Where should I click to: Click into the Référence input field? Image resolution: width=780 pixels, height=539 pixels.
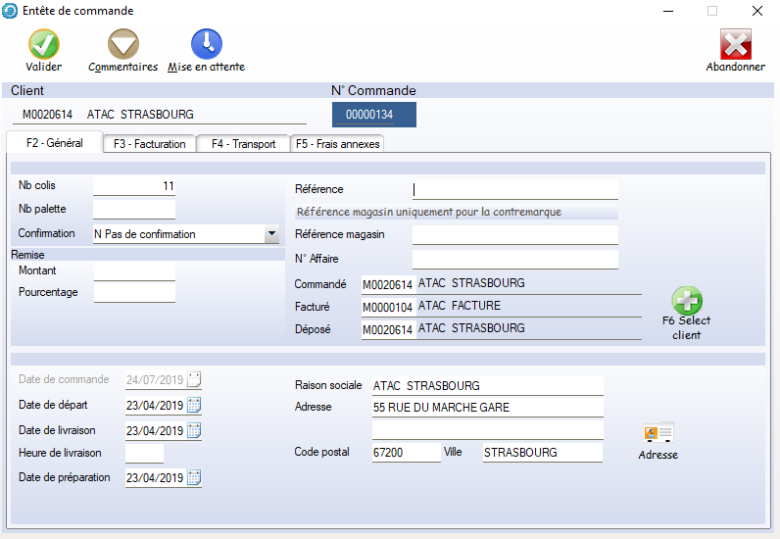(515, 189)
